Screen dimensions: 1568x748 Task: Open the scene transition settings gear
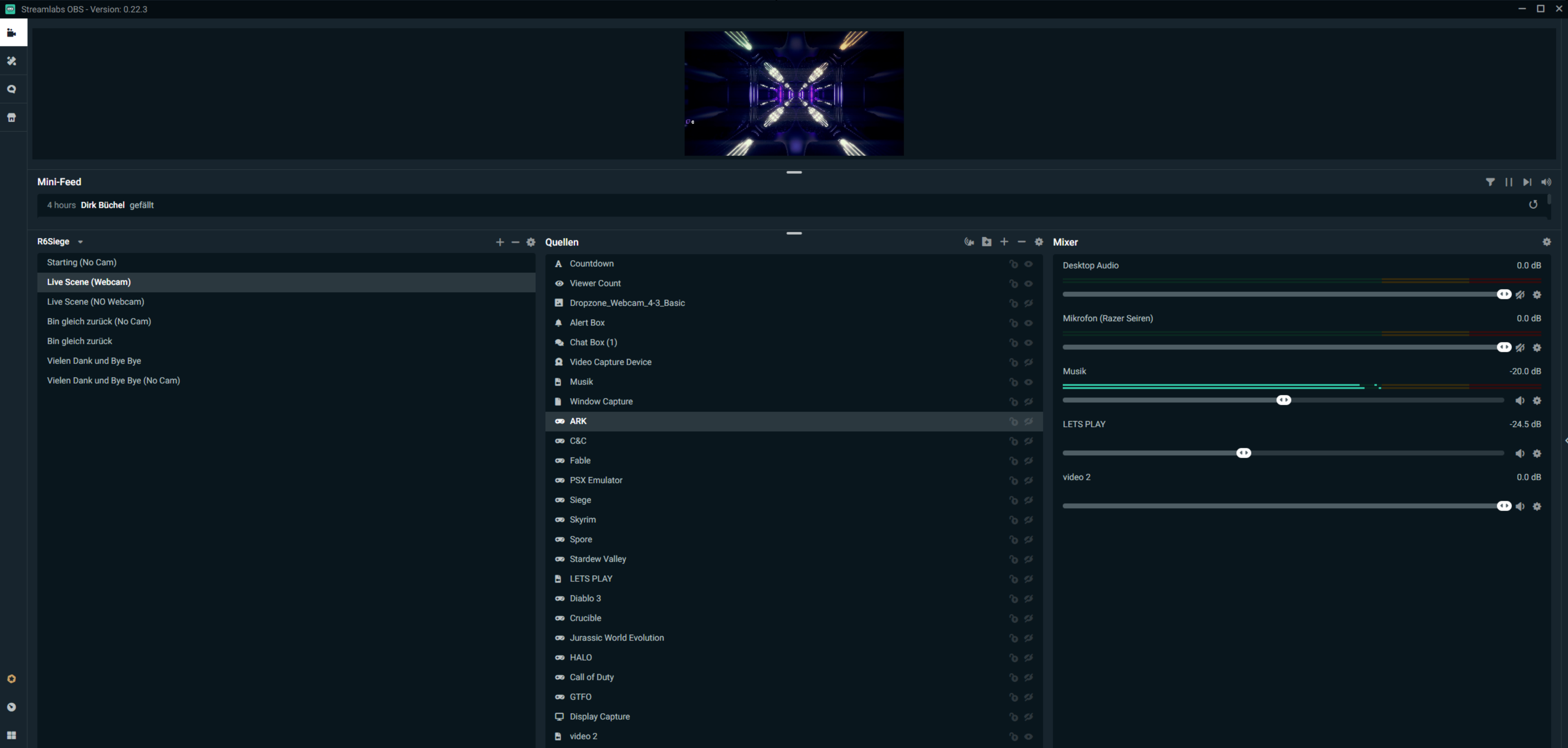pos(531,242)
